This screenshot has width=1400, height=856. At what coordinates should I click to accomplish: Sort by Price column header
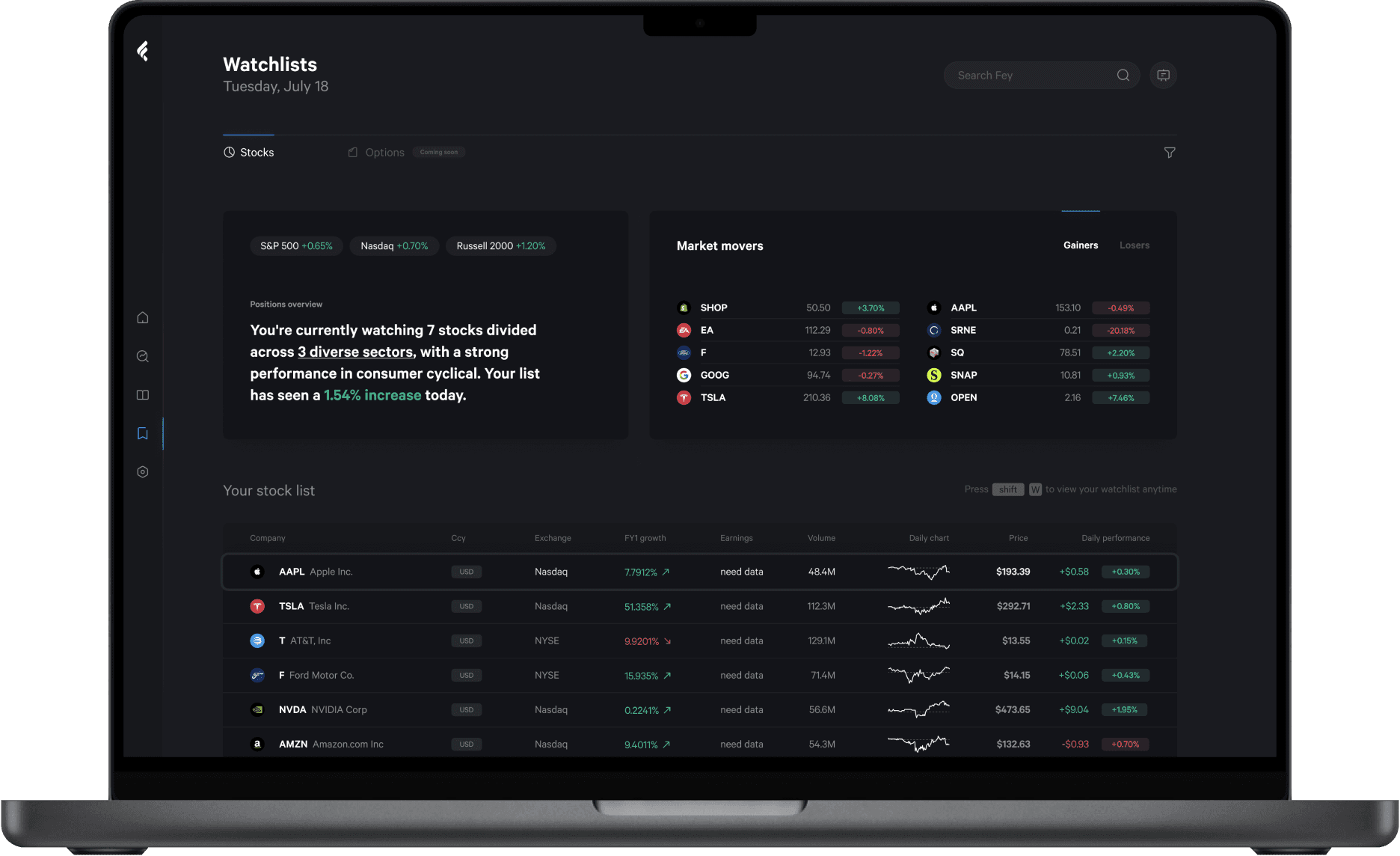(1018, 538)
